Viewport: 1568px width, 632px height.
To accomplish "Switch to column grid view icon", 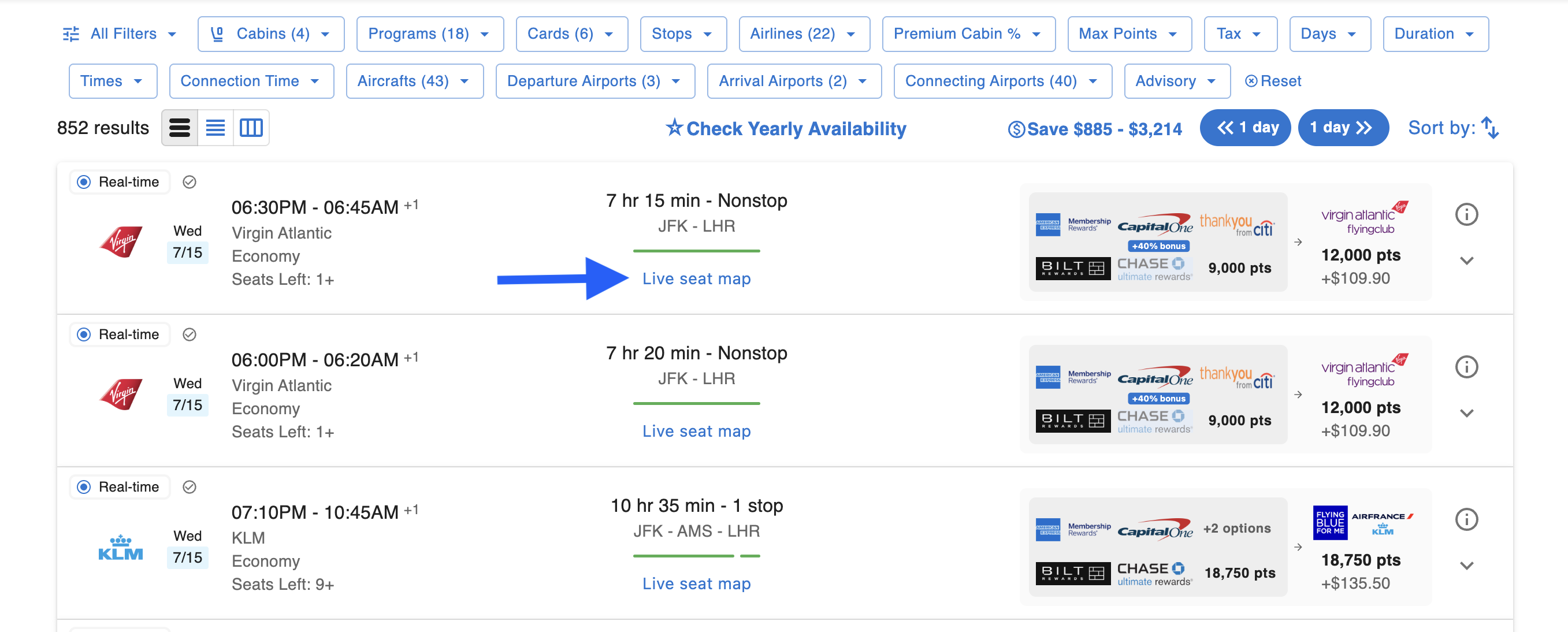I will point(251,128).
